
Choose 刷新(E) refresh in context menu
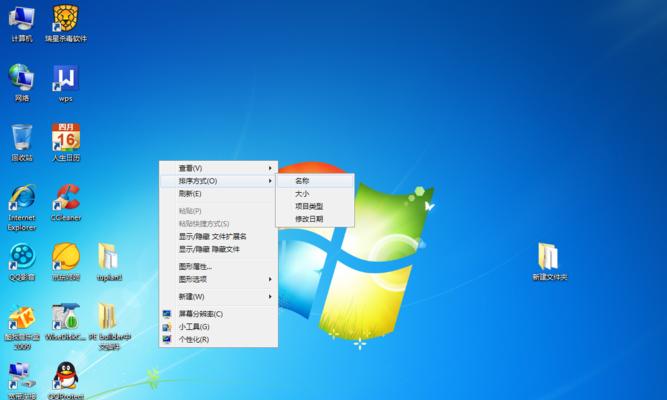click(219, 194)
